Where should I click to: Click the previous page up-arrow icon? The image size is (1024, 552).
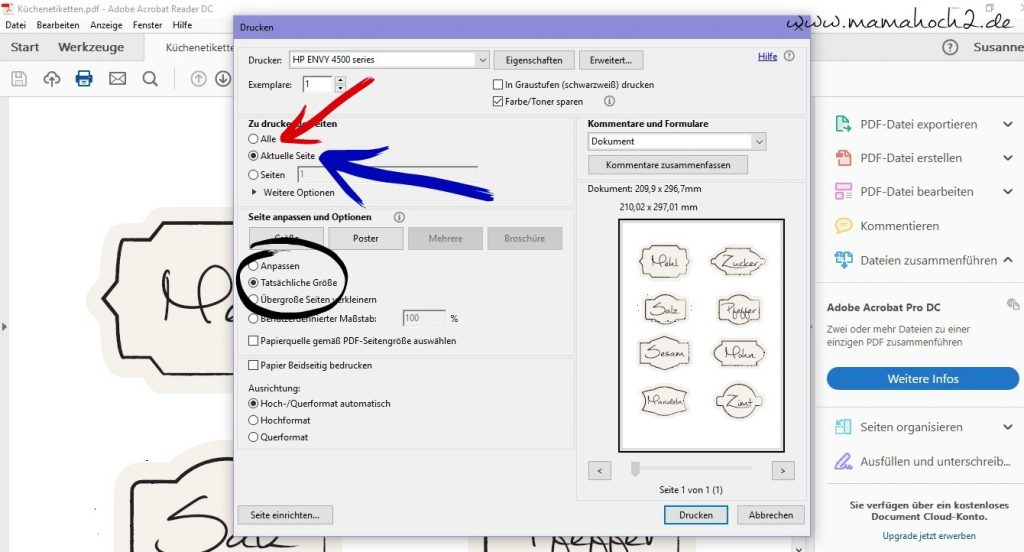pyautogui.click(x=199, y=79)
